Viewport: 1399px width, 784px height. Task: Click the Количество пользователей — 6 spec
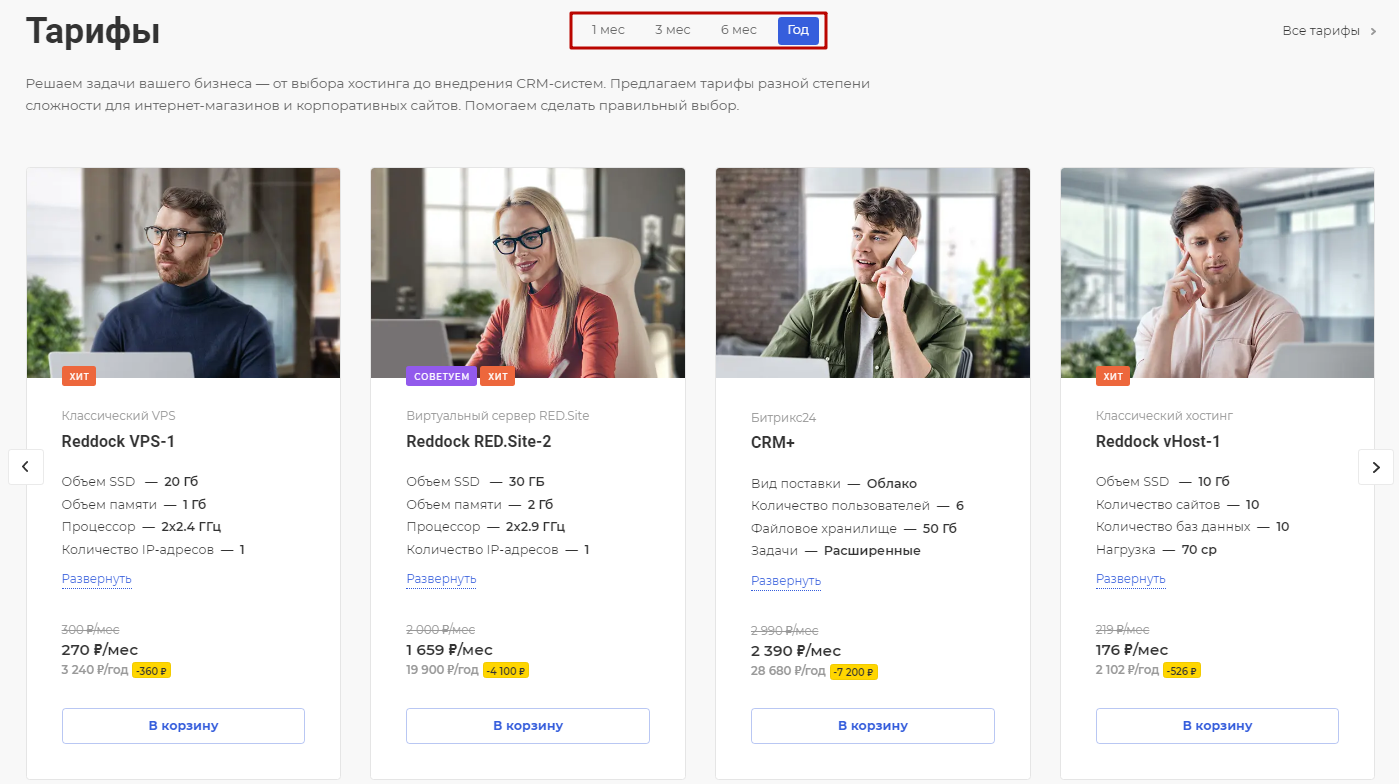pos(857,506)
